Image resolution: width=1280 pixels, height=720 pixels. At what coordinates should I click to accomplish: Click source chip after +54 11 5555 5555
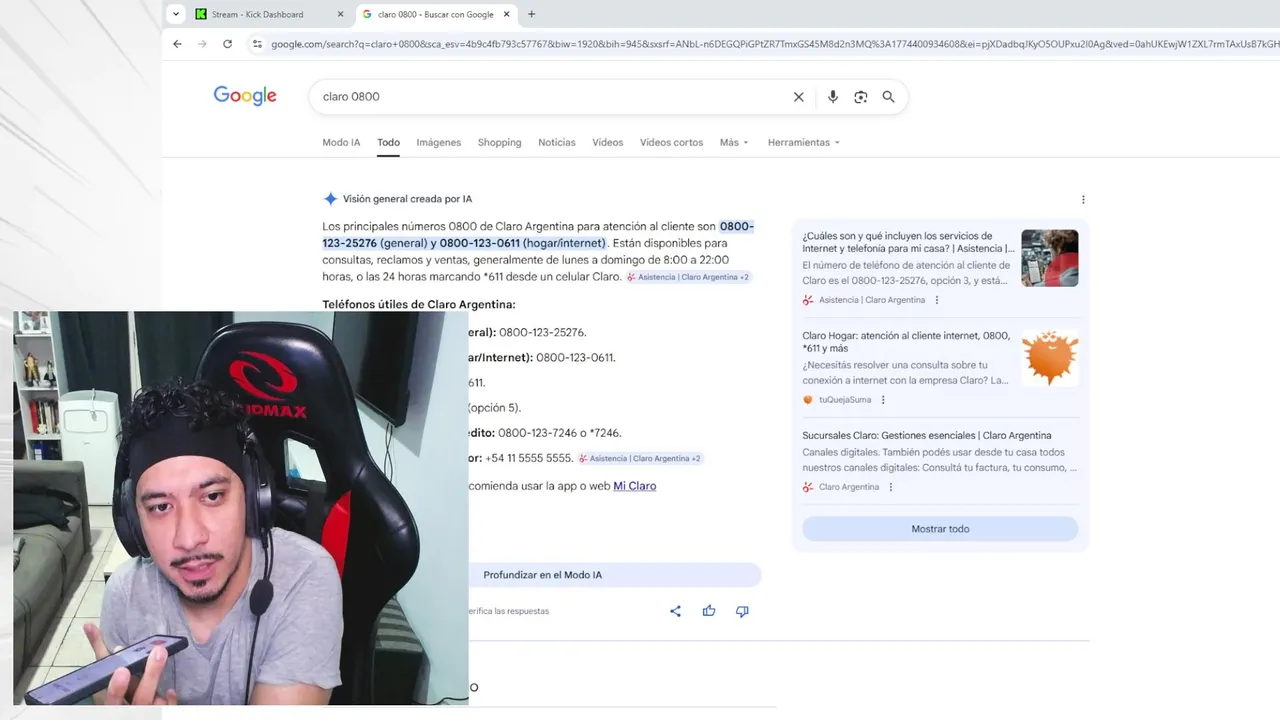tap(640, 458)
